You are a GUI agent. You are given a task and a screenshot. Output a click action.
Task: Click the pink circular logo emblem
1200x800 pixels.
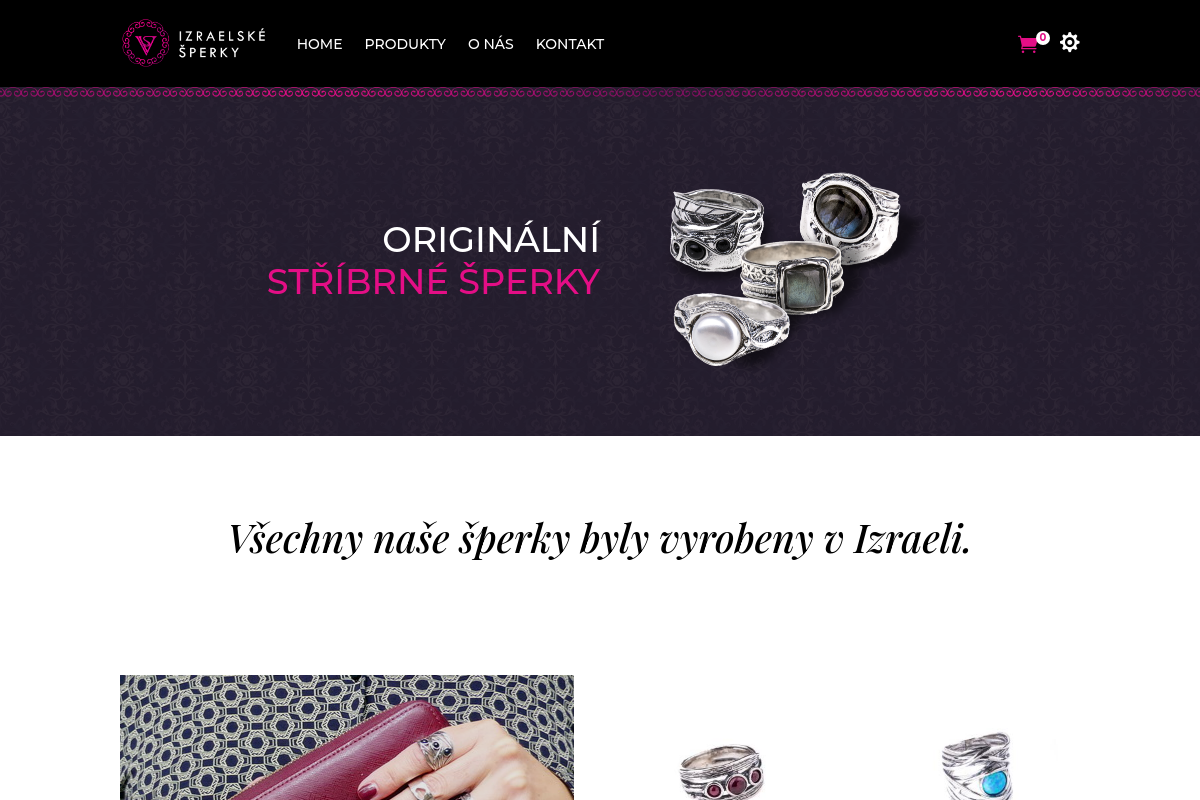(146, 43)
